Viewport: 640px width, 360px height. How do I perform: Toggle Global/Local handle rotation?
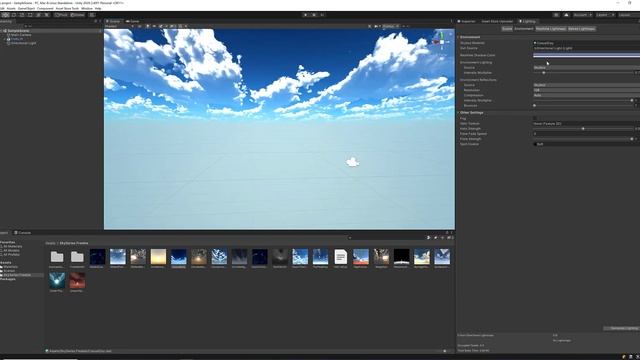click(x=78, y=15)
